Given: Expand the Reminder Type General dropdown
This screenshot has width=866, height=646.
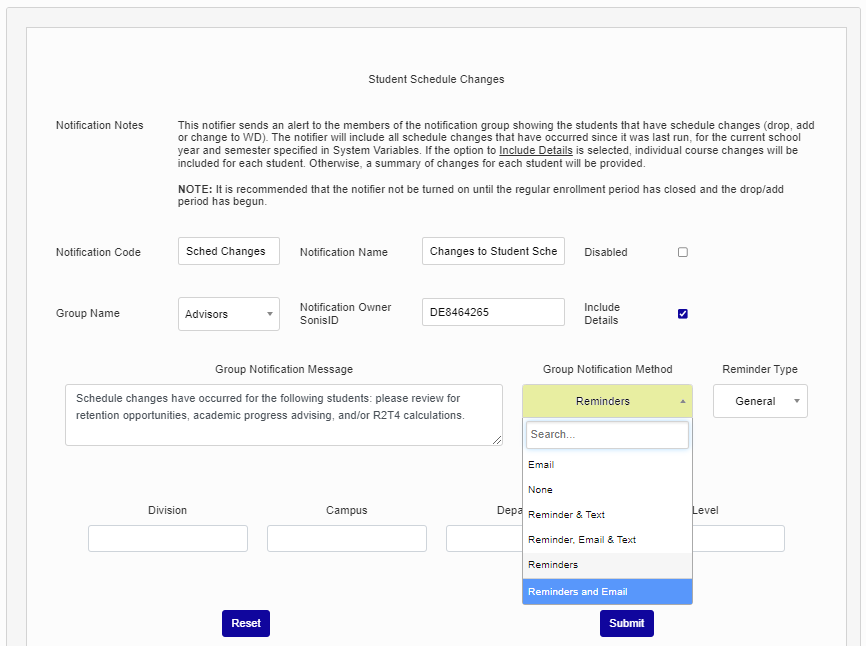Looking at the screenshot, I should [x=760, y=401].
